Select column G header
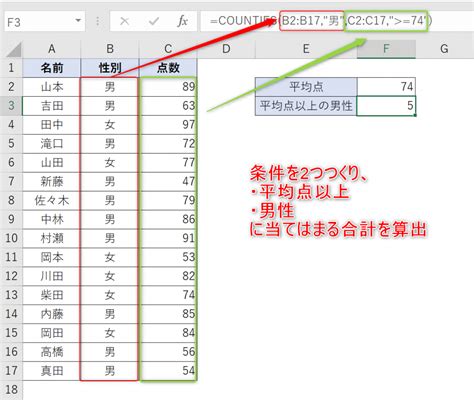 [444, 49]
